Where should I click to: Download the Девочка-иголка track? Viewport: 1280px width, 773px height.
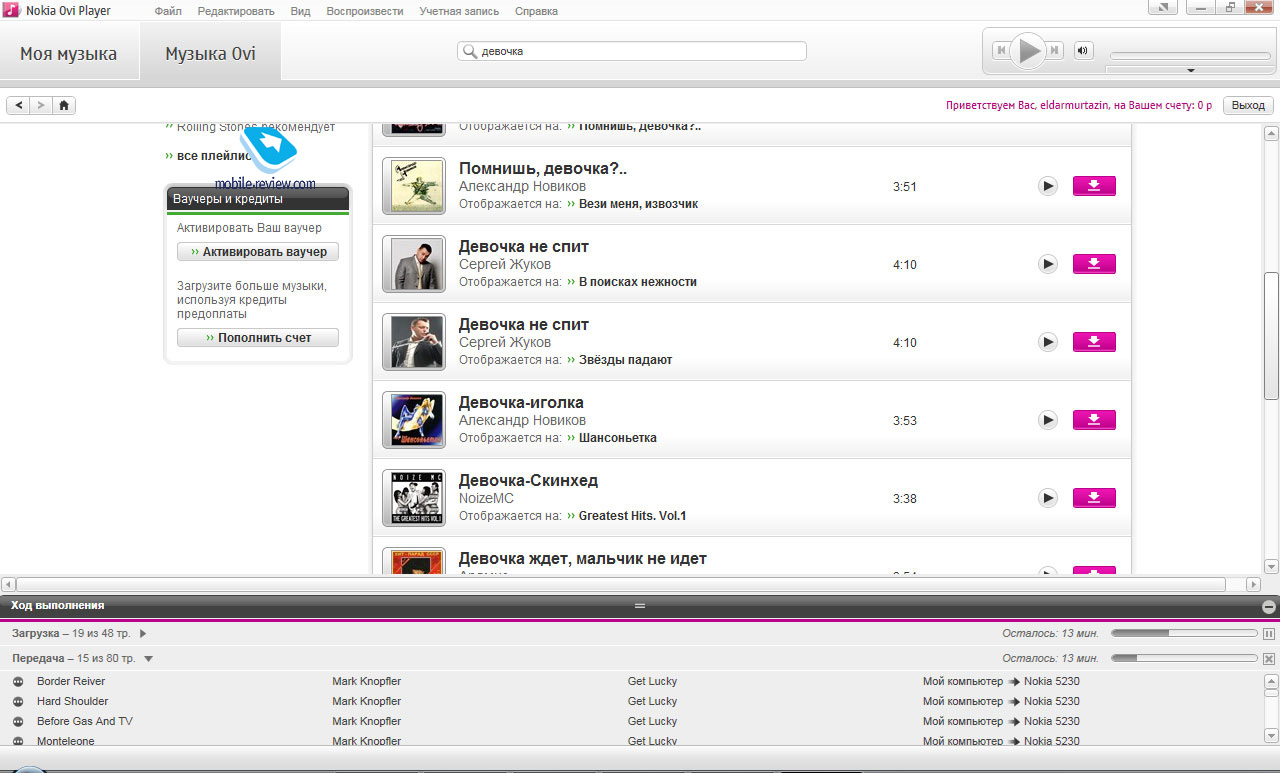tap(1094, 420)
